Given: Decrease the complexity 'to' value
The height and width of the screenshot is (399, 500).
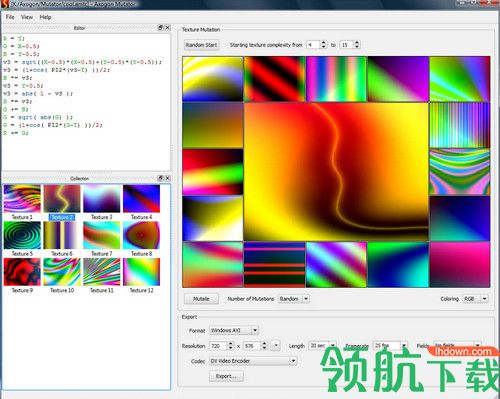Looking at the screenshot, I should [x=357, y=47].
